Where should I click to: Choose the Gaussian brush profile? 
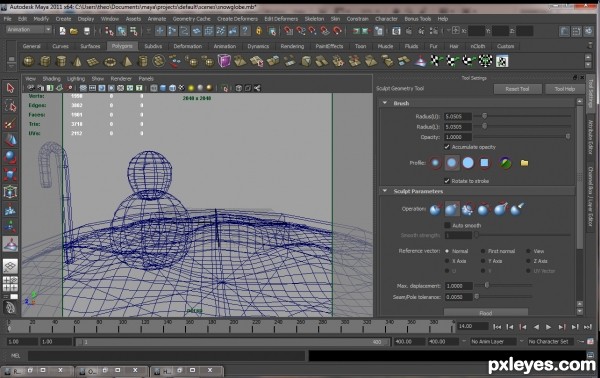pyautogui.click(x=435, y=163)
